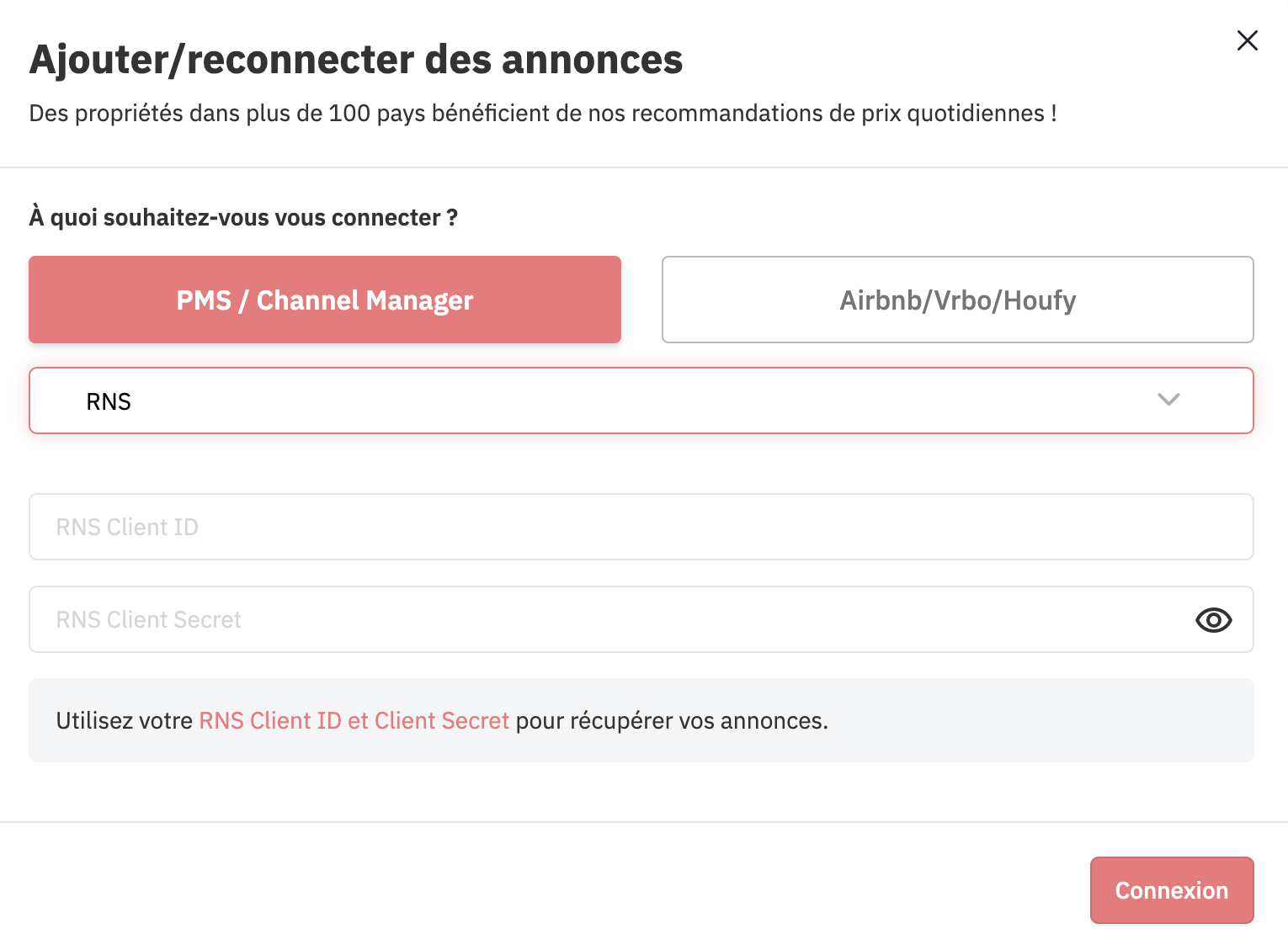Expand the RNS dropdown chevron arrow

pyautogui.click(x=1168, y=400)
